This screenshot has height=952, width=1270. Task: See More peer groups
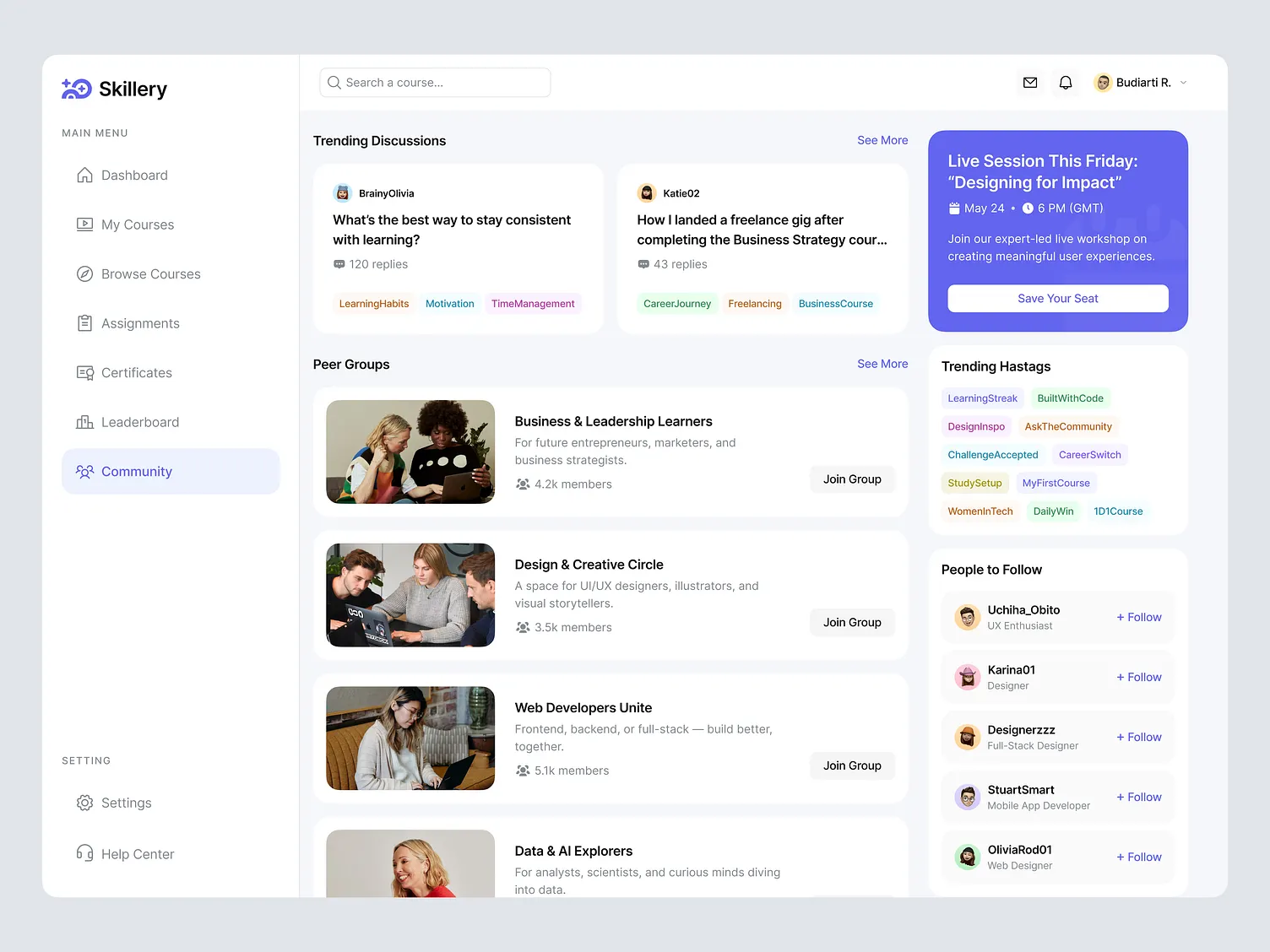[882, 364]
